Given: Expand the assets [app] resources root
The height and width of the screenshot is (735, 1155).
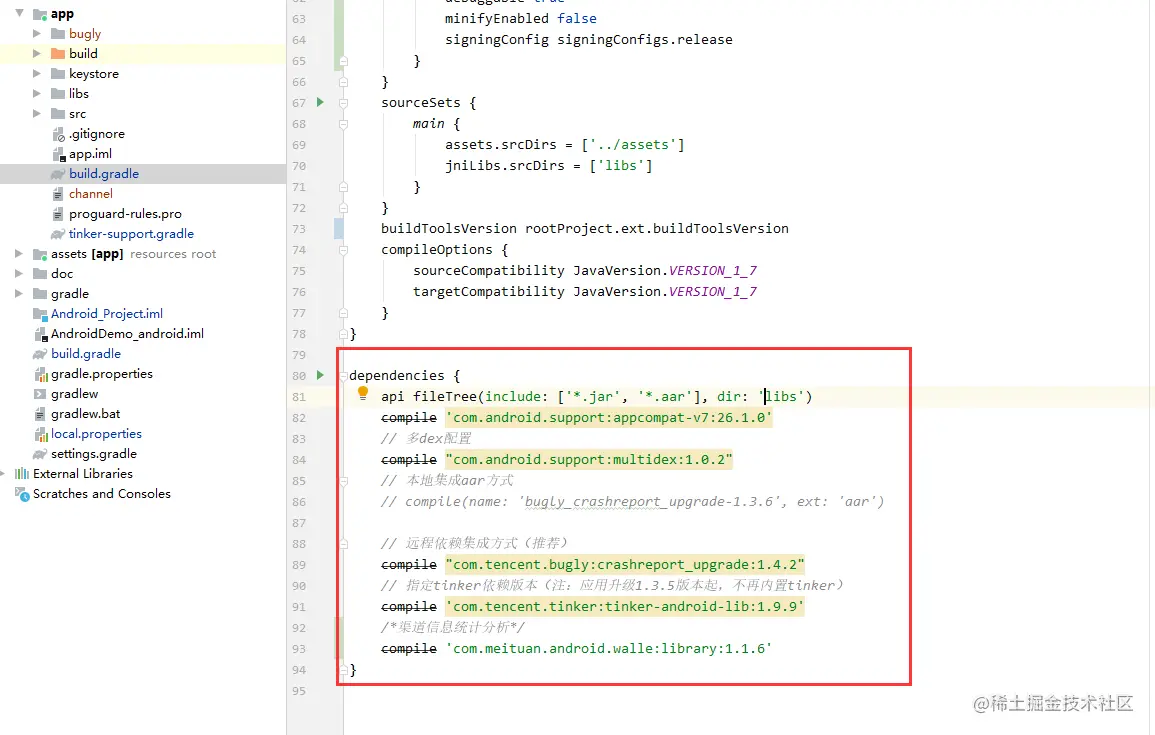Looking at the screenshot, I should click(x=19, y=253).
